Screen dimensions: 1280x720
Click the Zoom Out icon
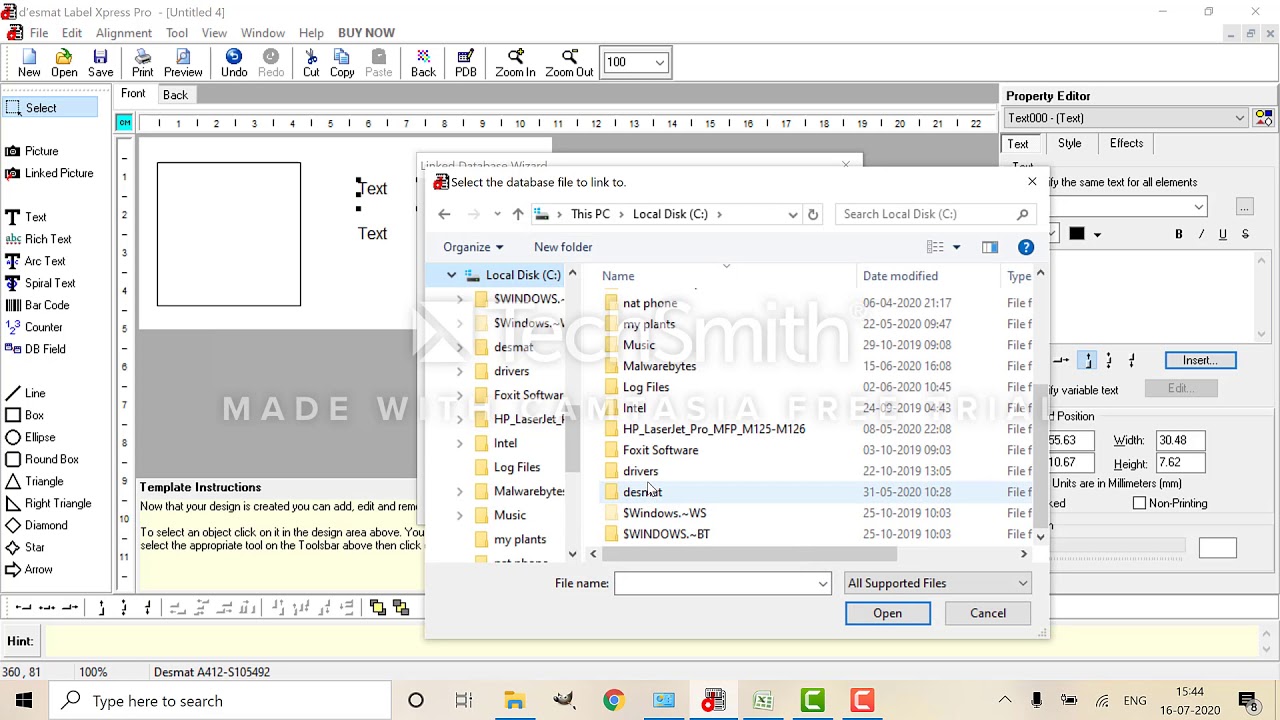click(569, 63)
